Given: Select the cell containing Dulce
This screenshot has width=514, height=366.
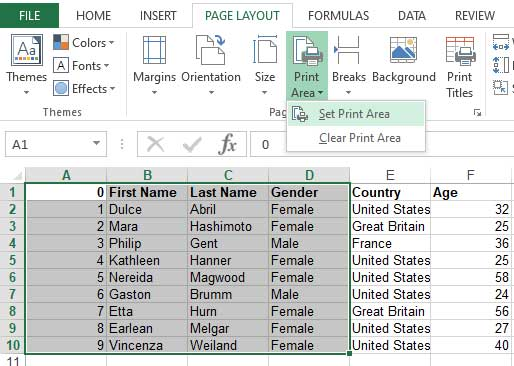Looking at the screenshot, I should 147,209.
